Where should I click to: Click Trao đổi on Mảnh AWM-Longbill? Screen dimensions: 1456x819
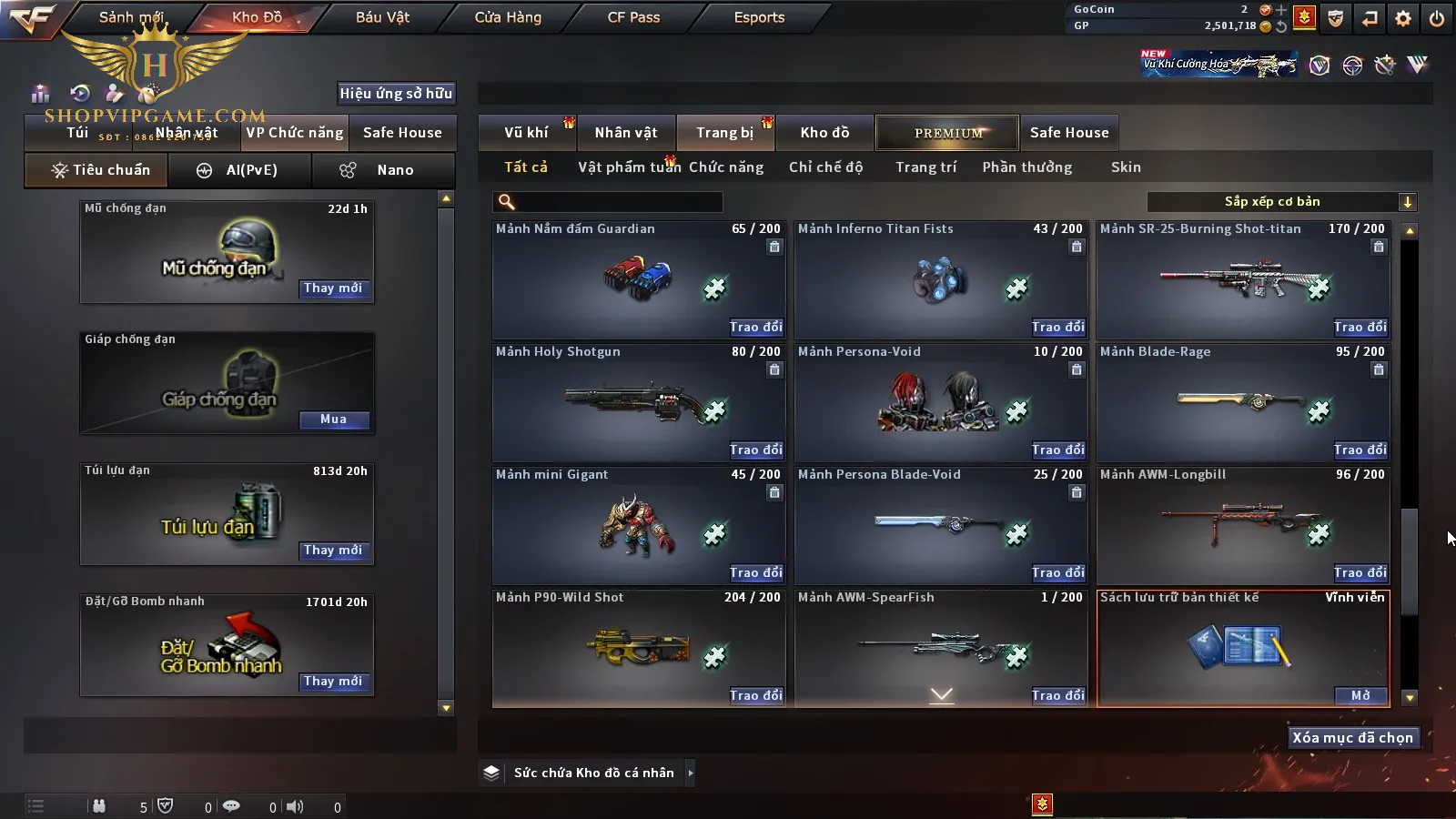click(x=1360, y=572)
